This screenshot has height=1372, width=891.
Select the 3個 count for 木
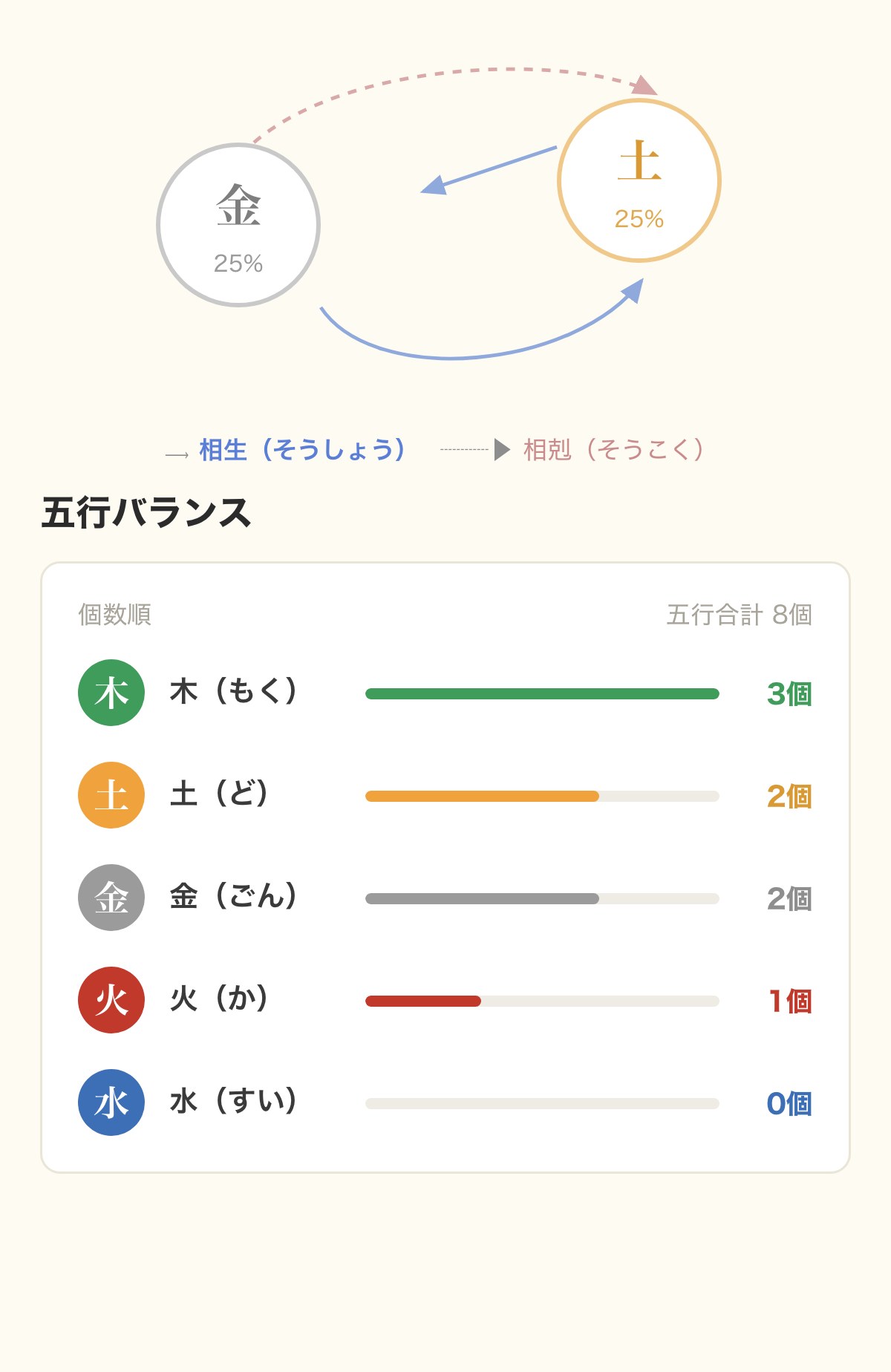click(x=789, y=694)
